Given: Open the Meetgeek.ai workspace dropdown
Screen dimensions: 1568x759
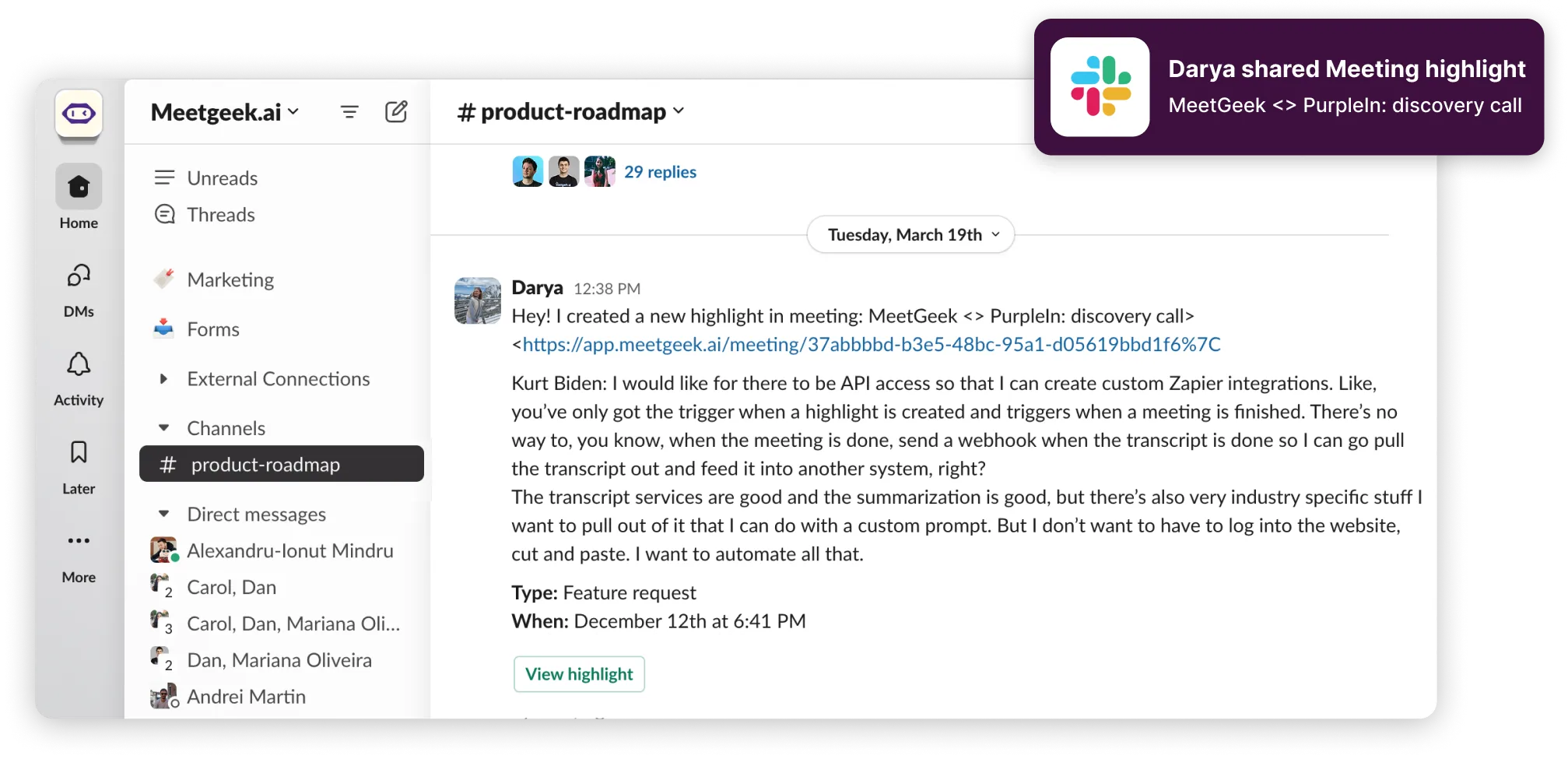Looking at the screenshot, I should pos(225,112).
